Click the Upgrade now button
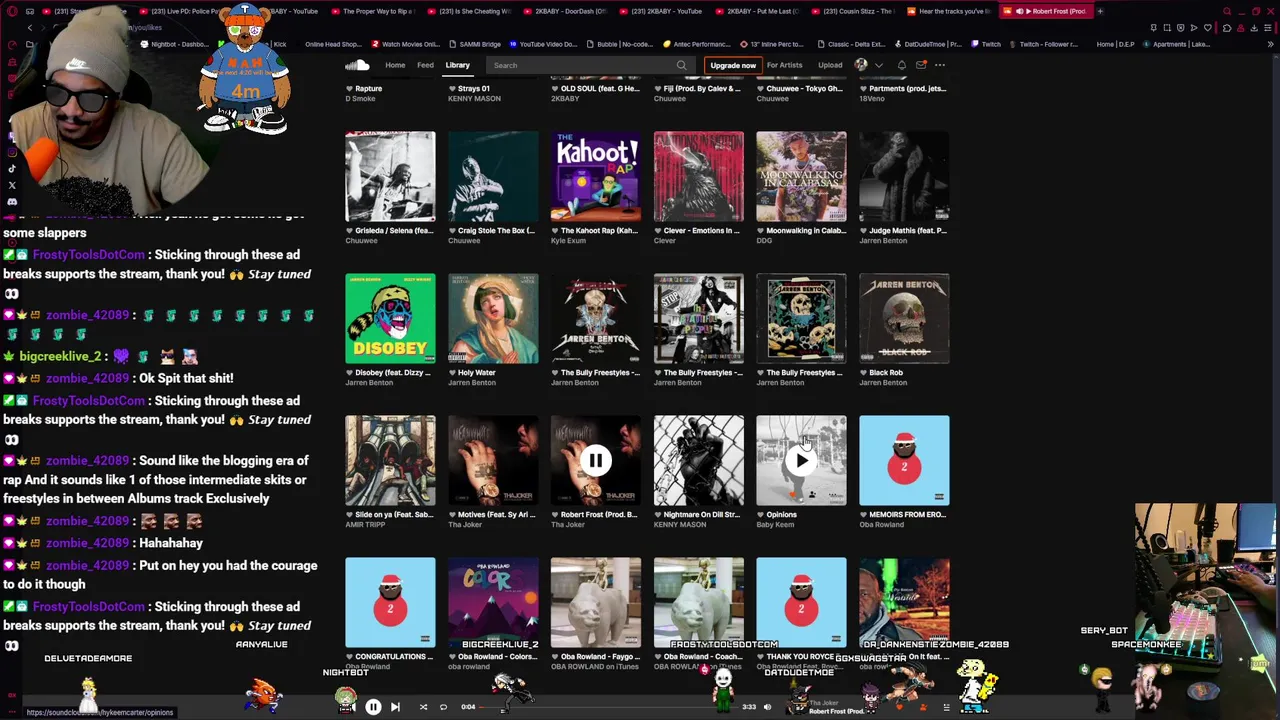Viewport: 1280px width, 720px height. click(733, 65)
